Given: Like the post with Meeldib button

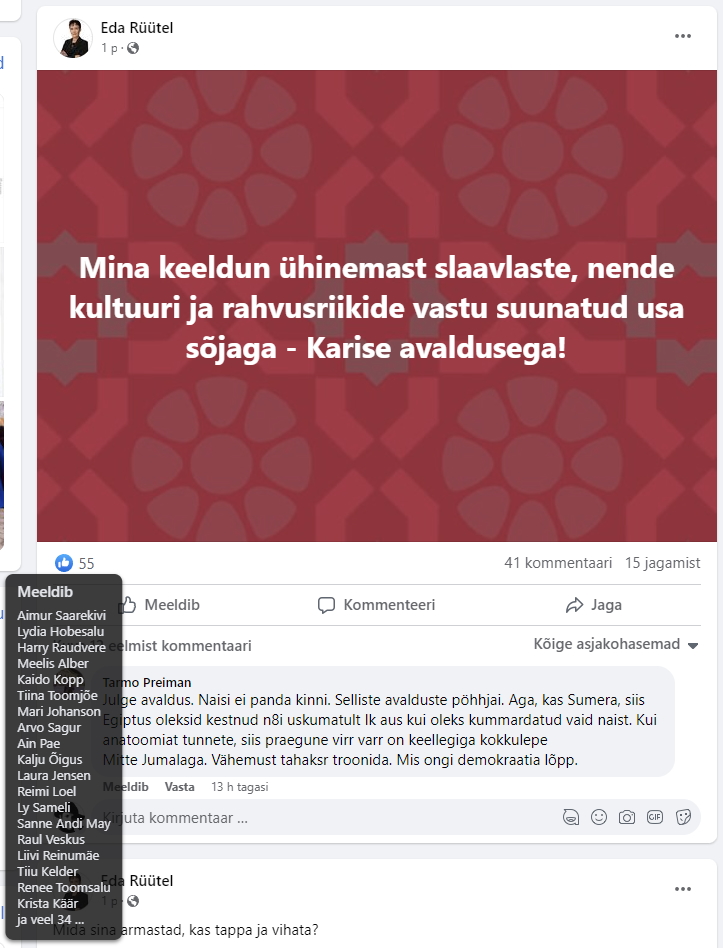Looking at the screenshot, I should tap(158, 605).
